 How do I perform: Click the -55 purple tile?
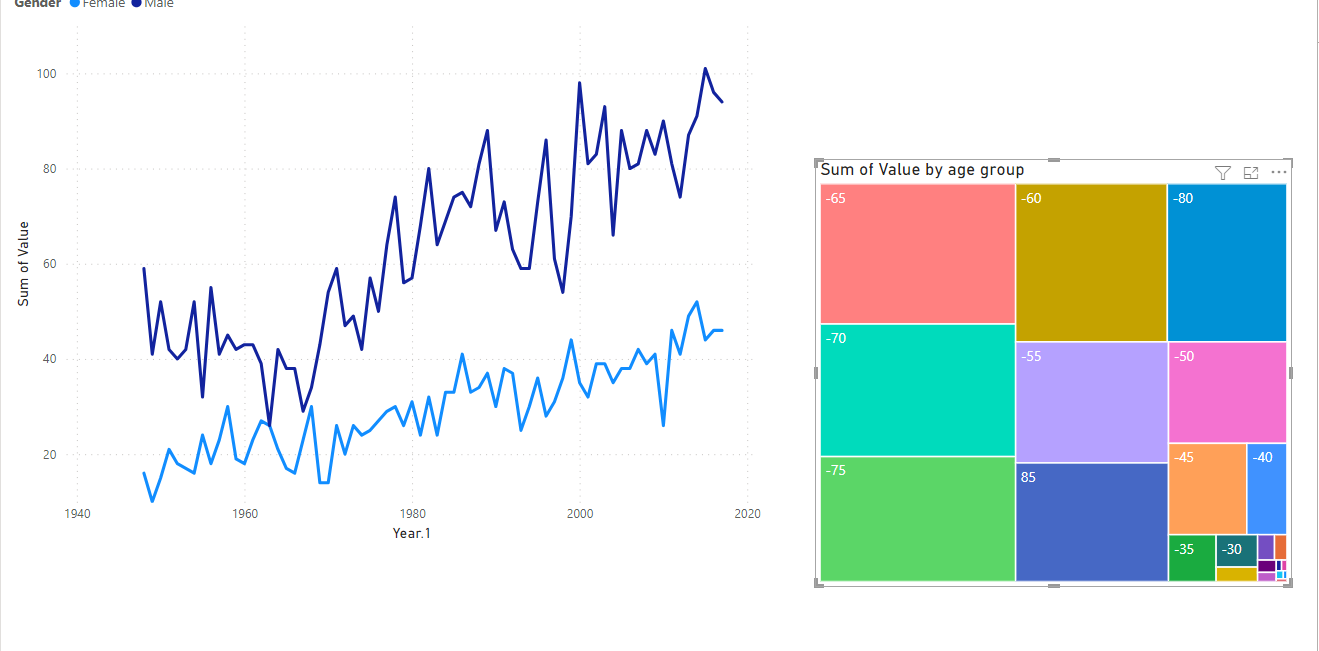point(1091,403)
